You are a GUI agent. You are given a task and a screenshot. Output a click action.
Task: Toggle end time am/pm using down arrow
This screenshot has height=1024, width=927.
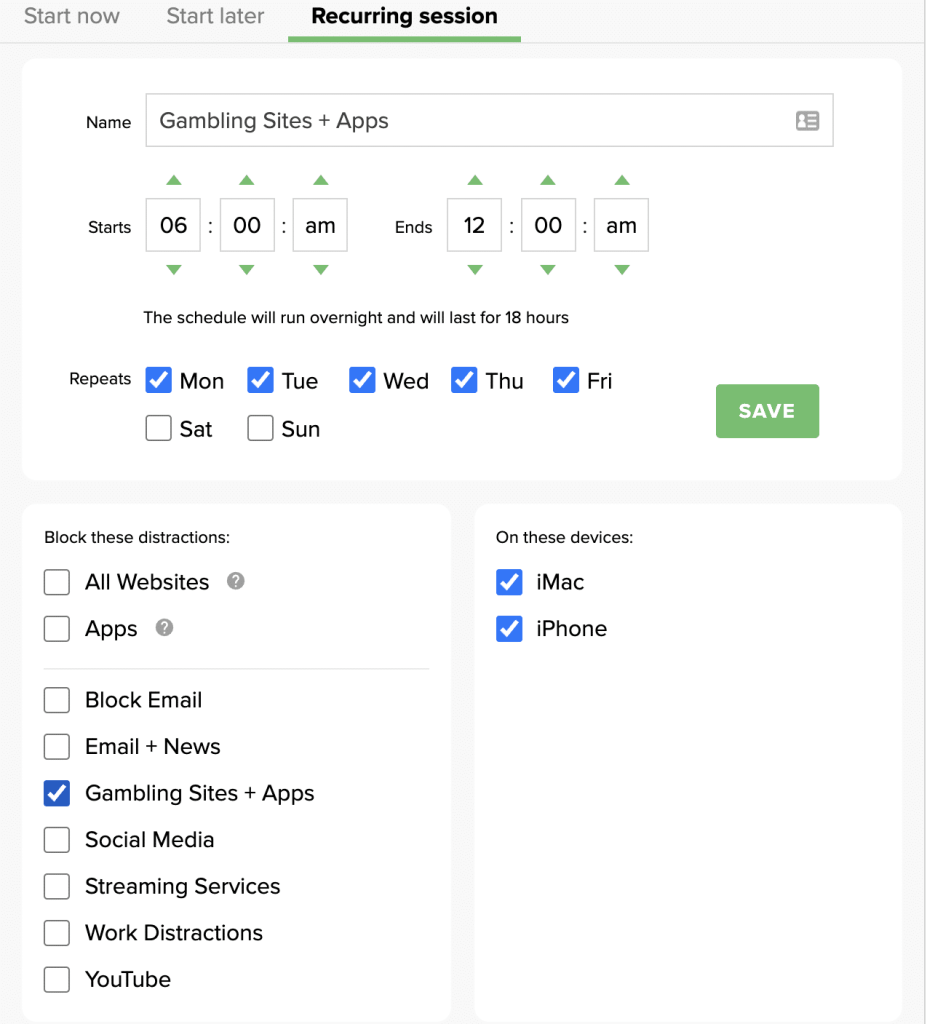click(622, 270)
